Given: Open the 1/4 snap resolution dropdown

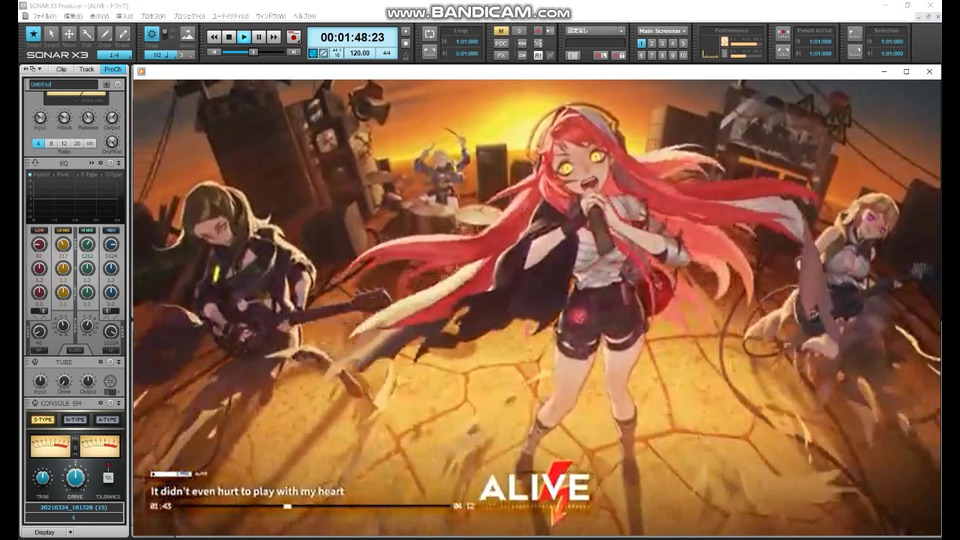Looking at the screenshot, I should [114, 54].
